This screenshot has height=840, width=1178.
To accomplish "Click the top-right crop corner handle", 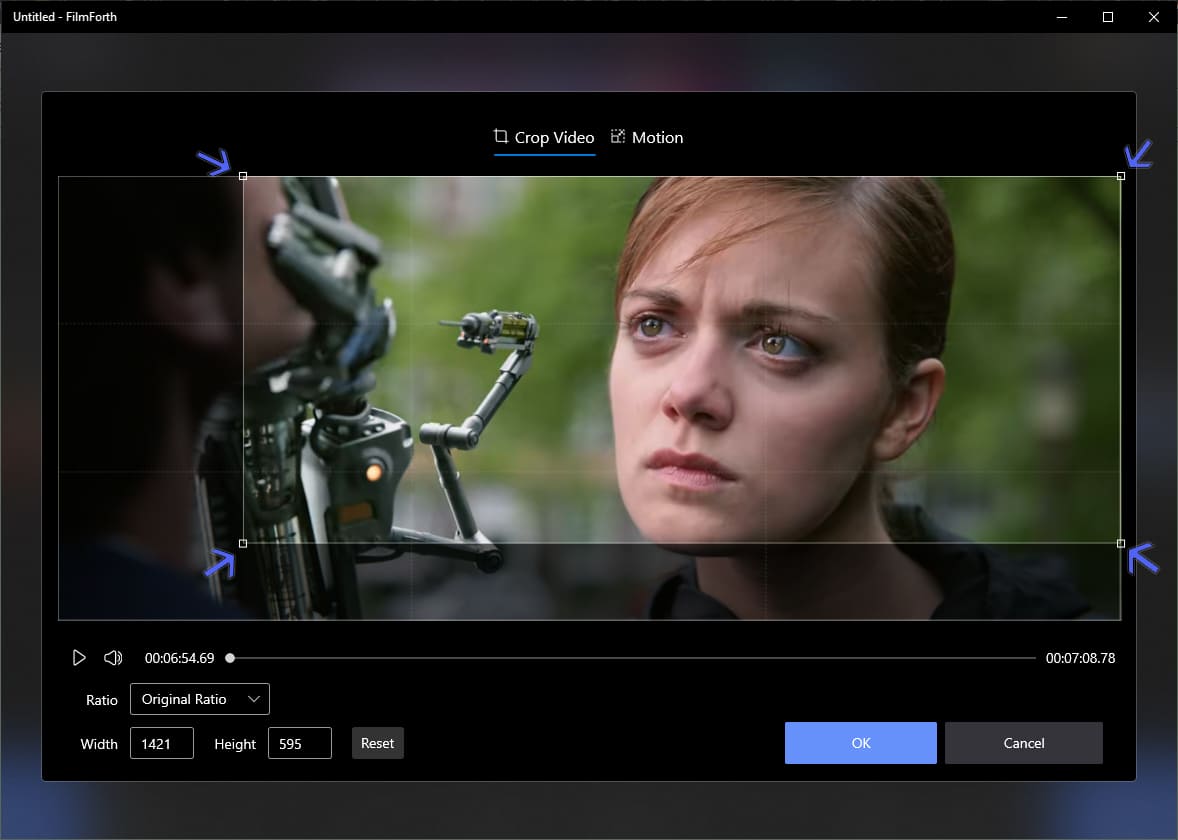I will (x=1121, y=176).
